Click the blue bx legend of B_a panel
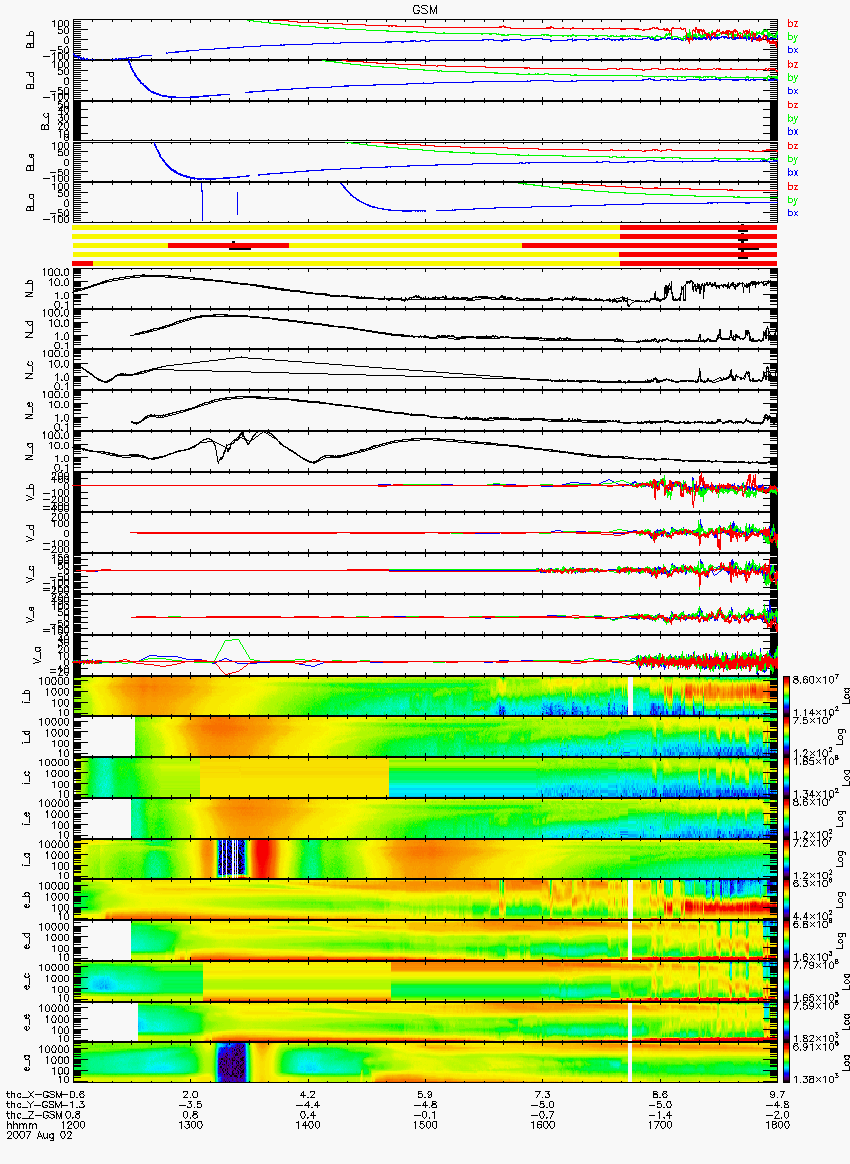Viewport: 850px width, 1164px height. coord(792,213)
